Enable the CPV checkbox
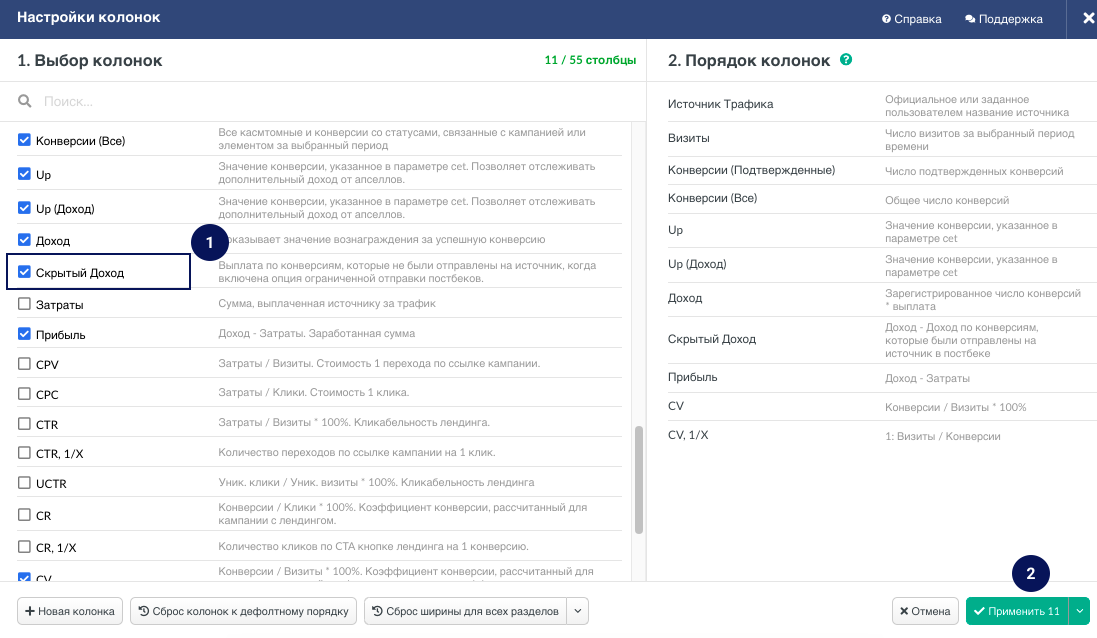The height and width of the screenshot is (638, 1097). (x=24, y=364)
